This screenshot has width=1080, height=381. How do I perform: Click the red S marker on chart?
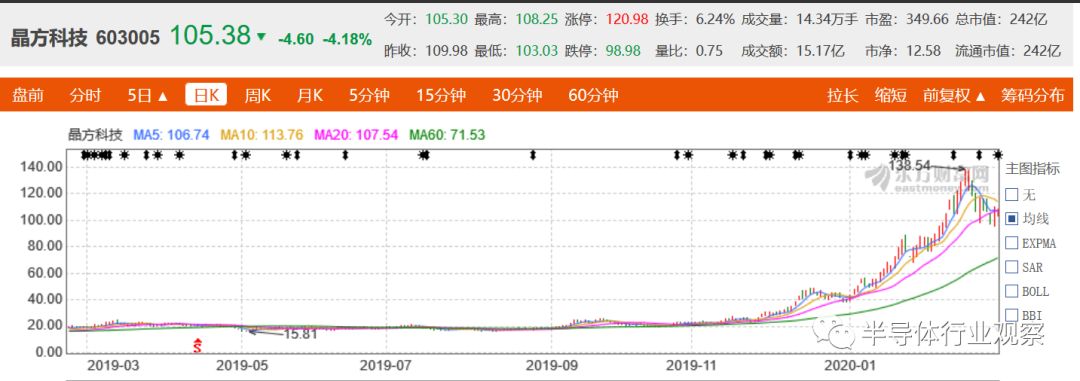[197, 345]
